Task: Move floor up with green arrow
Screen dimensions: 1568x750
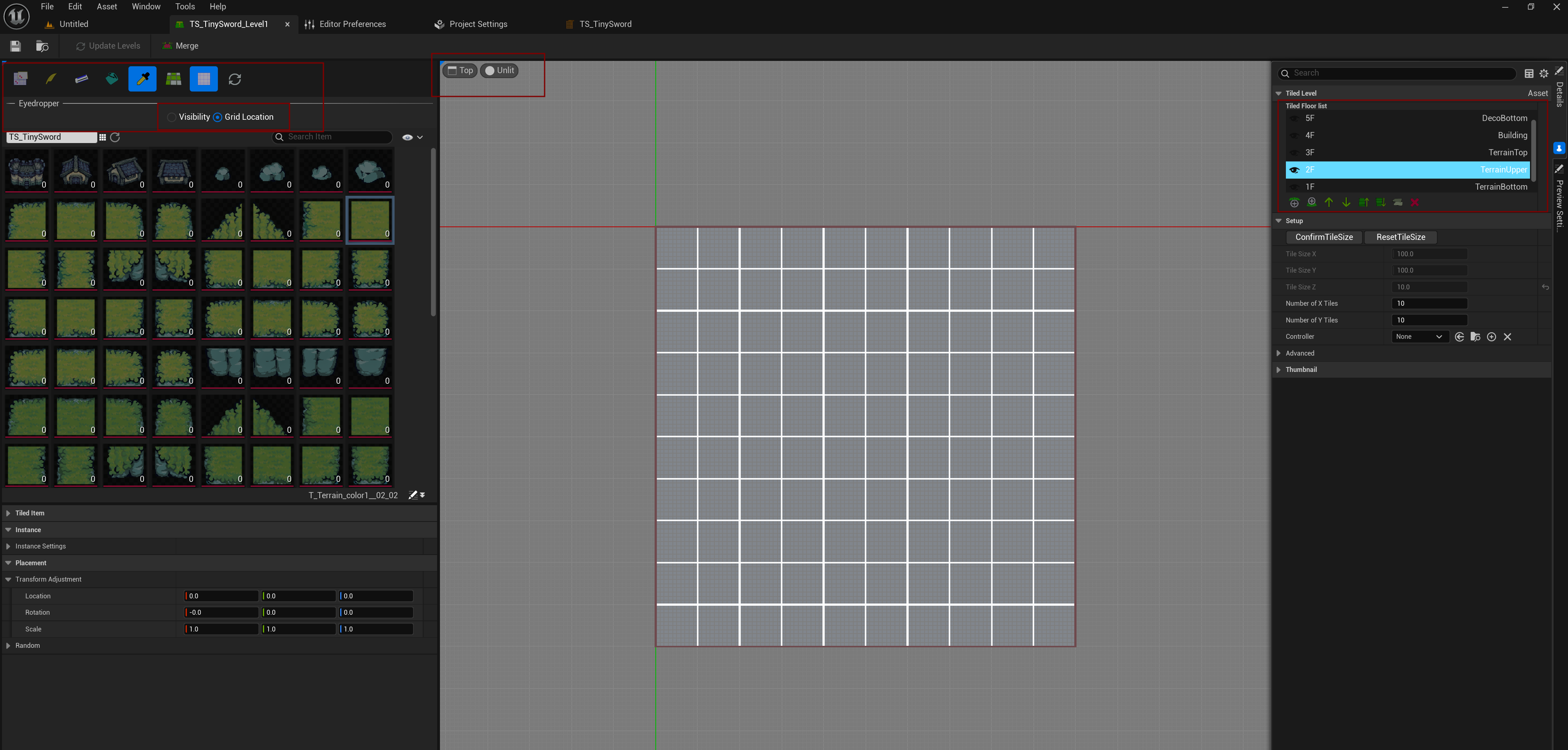Action: 1329,203
